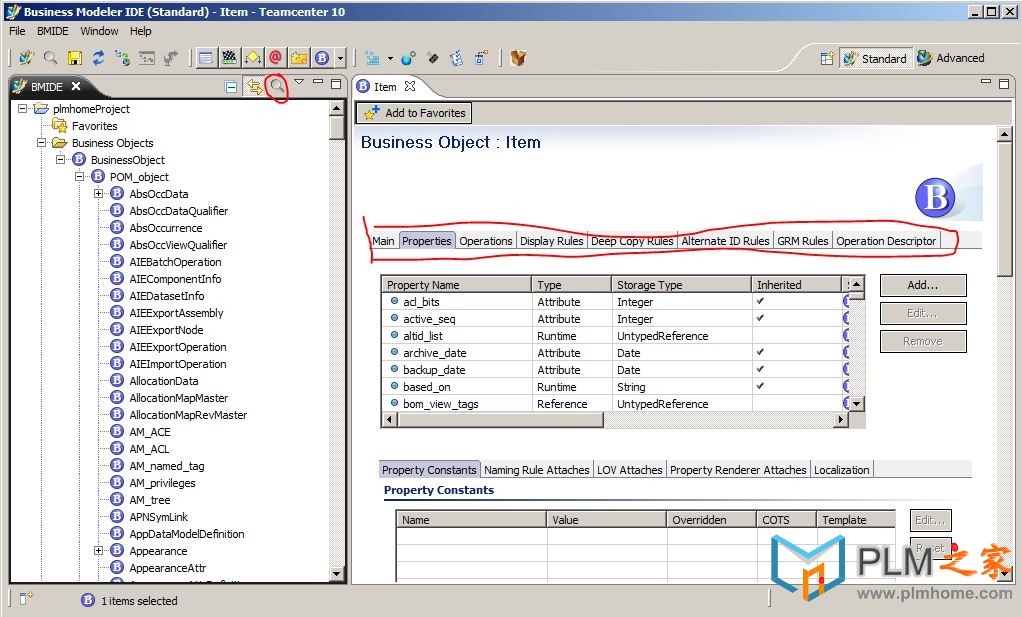Open the File menu
This screenshot has width=1022, height=617.
(x=17, y=31)
